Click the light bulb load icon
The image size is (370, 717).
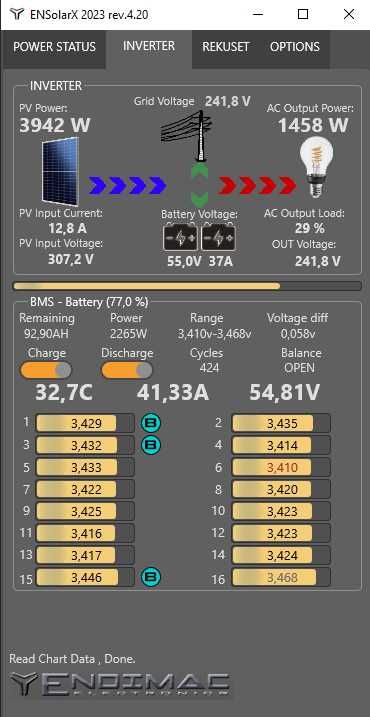click(316, 168)
